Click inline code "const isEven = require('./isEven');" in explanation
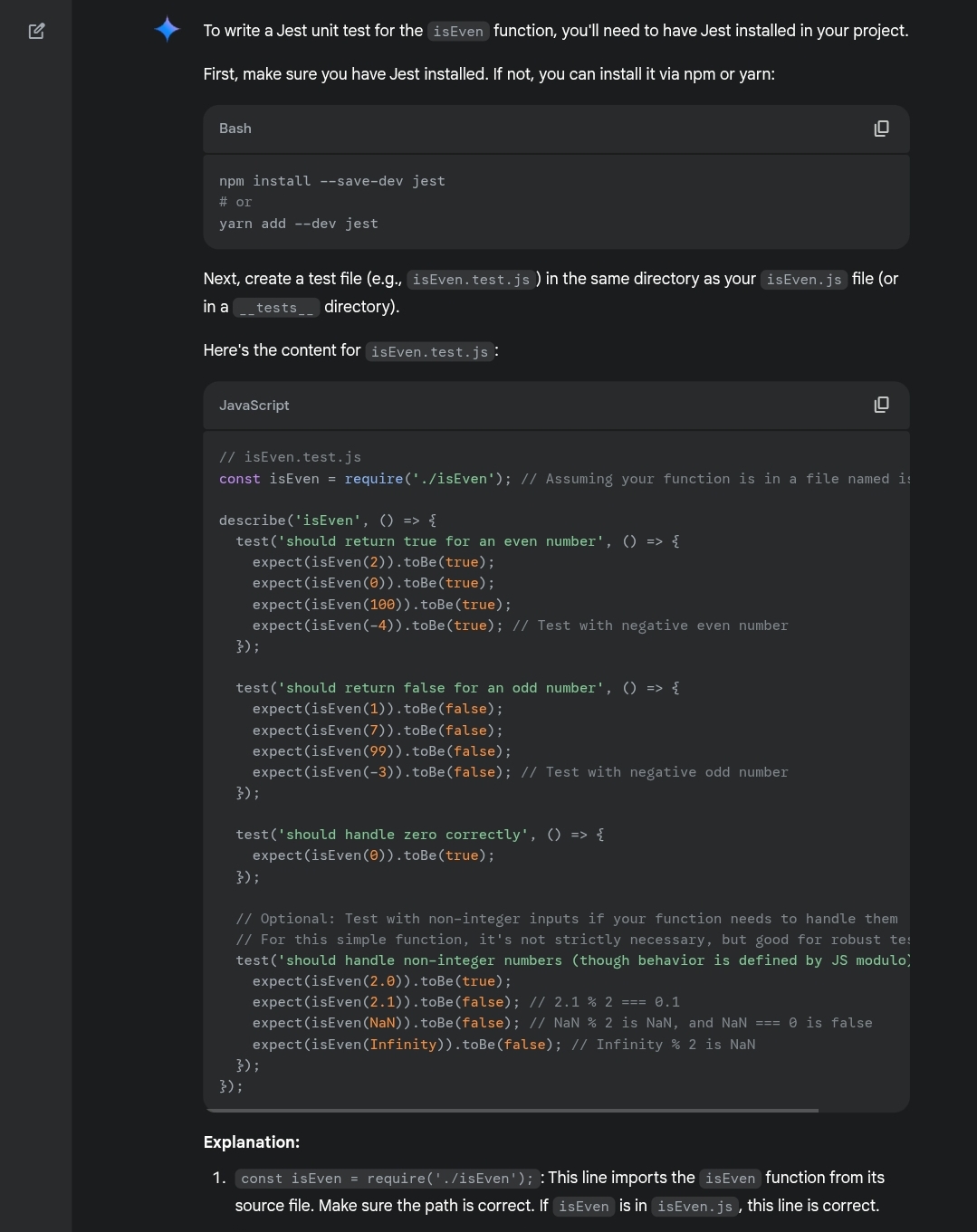977x1232 pixels. 388,1179
